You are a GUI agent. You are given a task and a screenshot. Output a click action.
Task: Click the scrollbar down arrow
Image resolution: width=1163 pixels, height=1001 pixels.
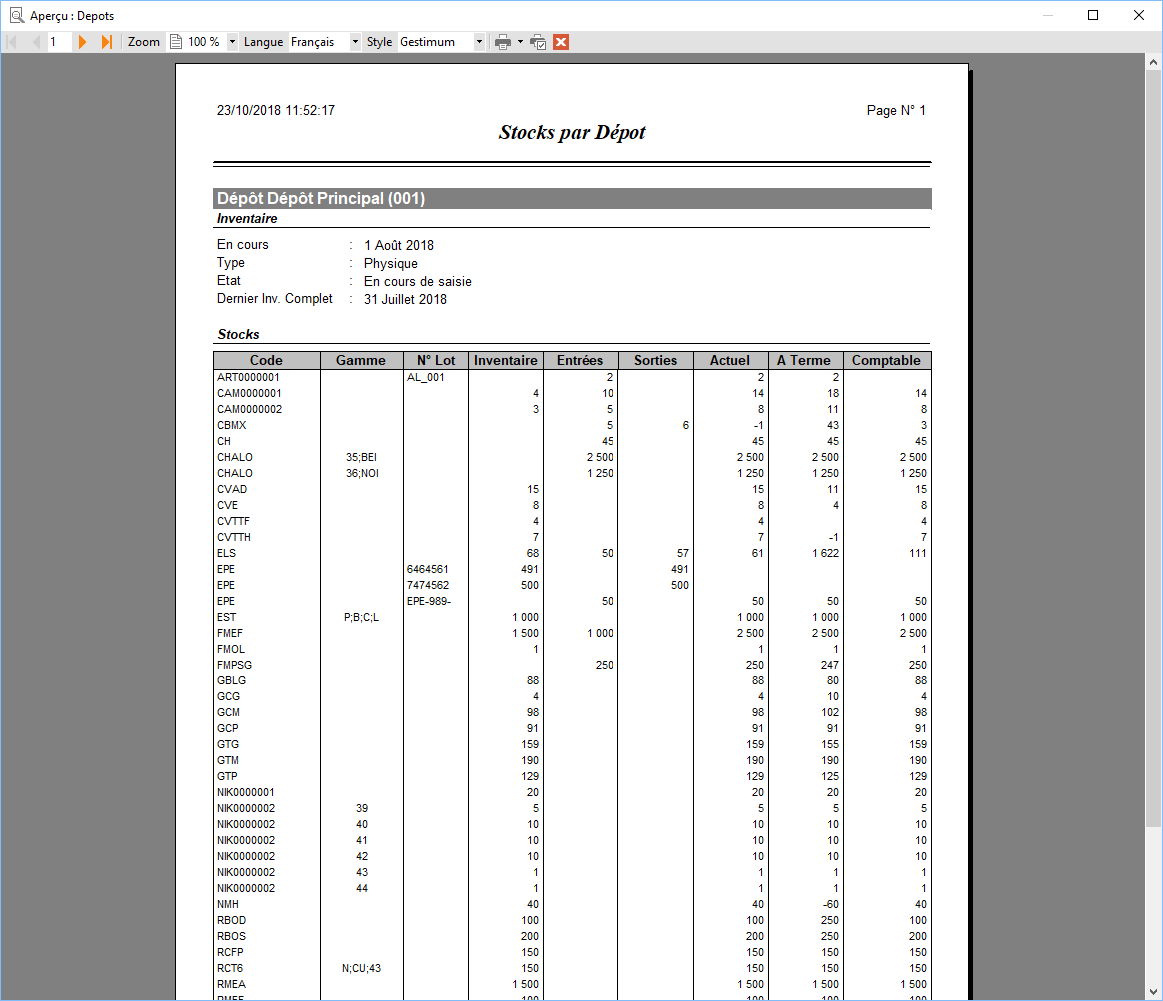[1153, 991]
